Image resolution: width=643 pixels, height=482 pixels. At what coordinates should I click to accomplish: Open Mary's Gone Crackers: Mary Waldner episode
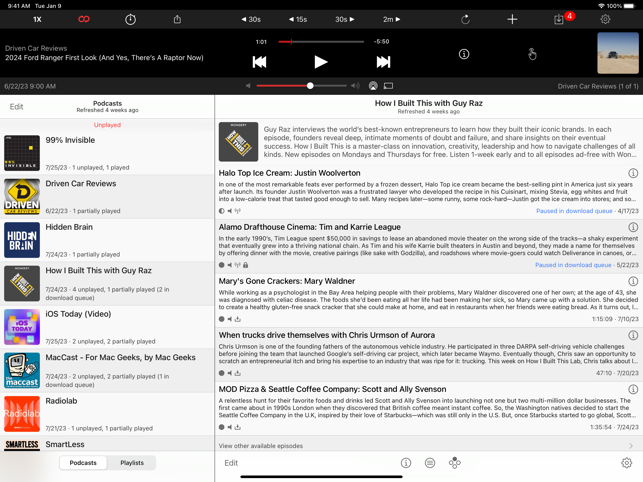(429, 300)
